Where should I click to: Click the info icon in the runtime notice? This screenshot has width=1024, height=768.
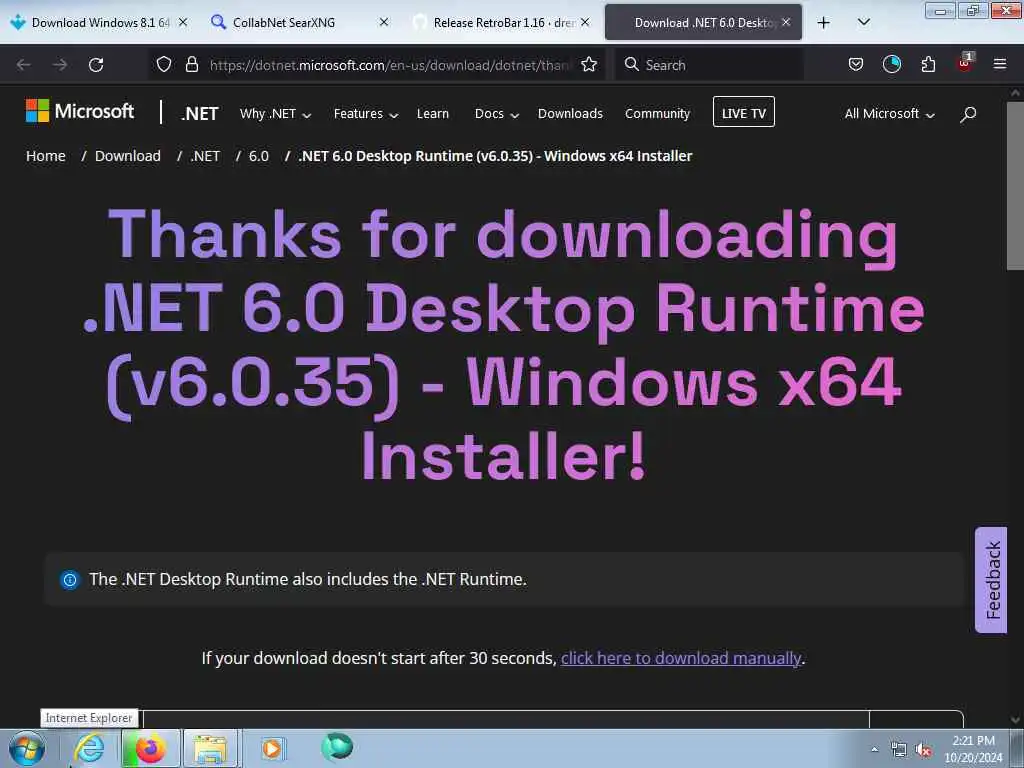tap(69, 579)
